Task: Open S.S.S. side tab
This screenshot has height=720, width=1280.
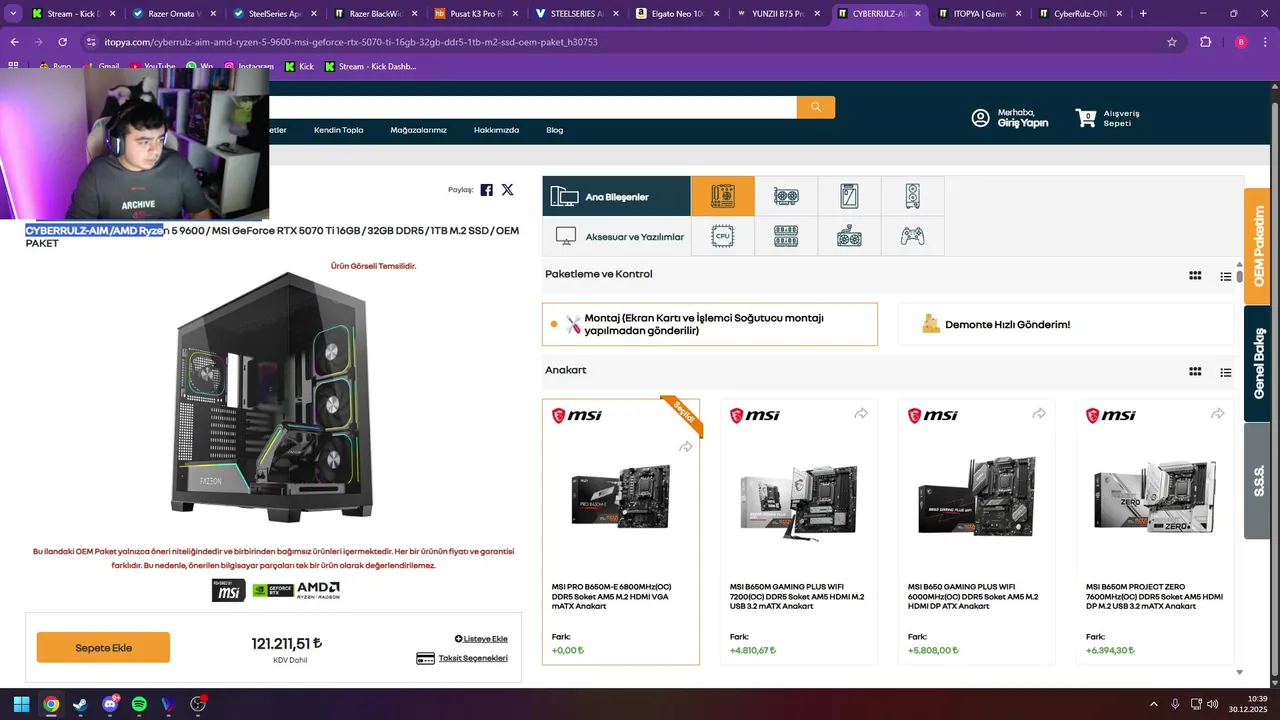Action: (x=1257, y=481)
